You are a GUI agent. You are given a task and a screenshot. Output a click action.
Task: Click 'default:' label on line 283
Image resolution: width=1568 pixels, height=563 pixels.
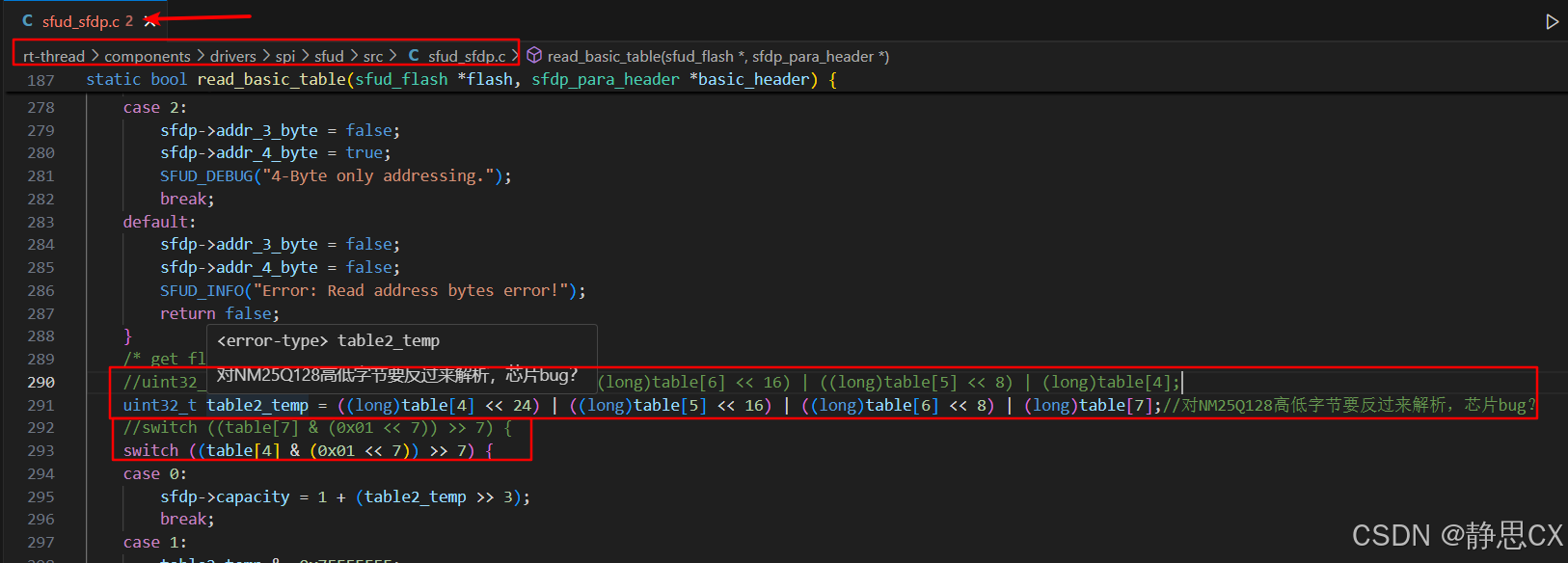160,222
